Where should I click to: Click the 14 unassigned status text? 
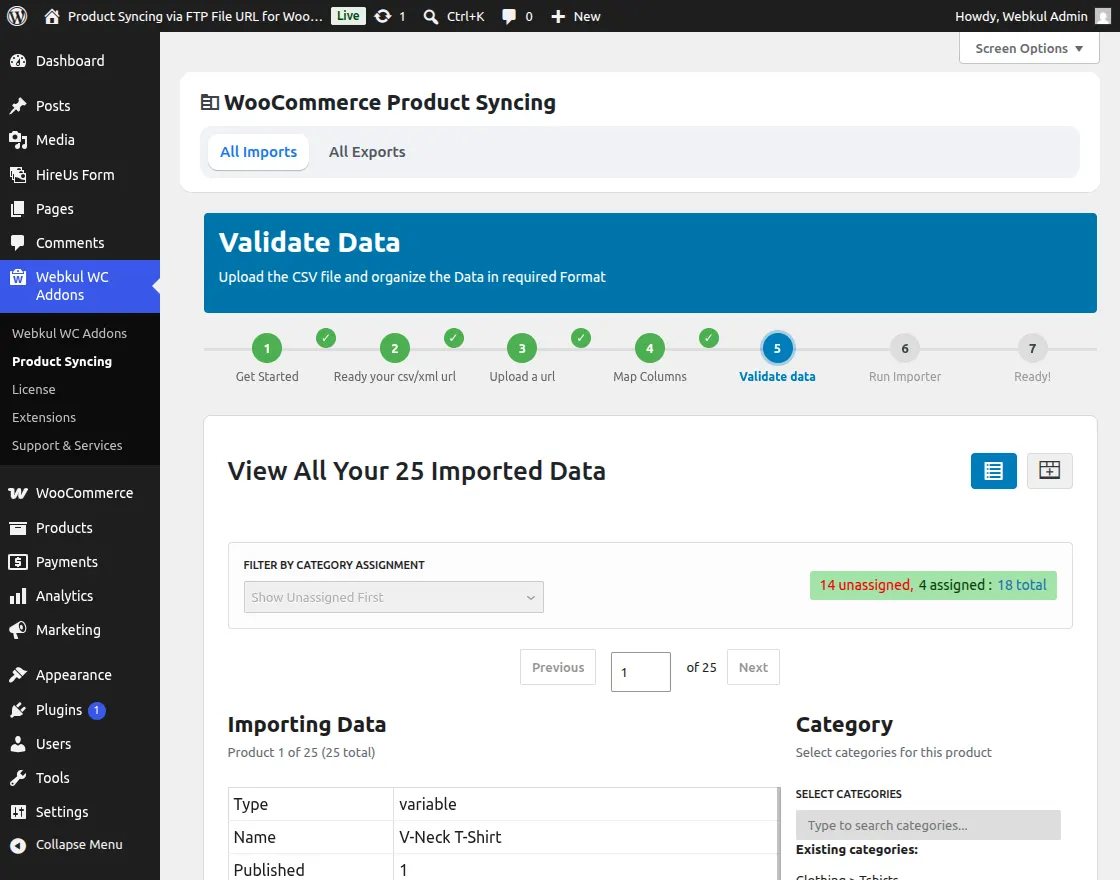[866, 585]
